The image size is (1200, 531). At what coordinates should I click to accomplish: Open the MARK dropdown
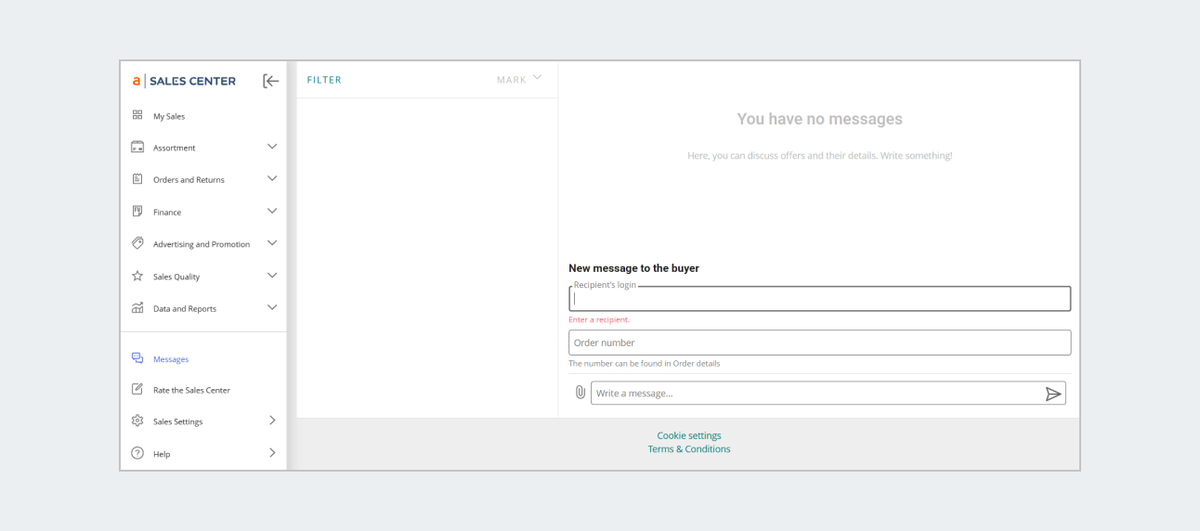pos(519,79)
